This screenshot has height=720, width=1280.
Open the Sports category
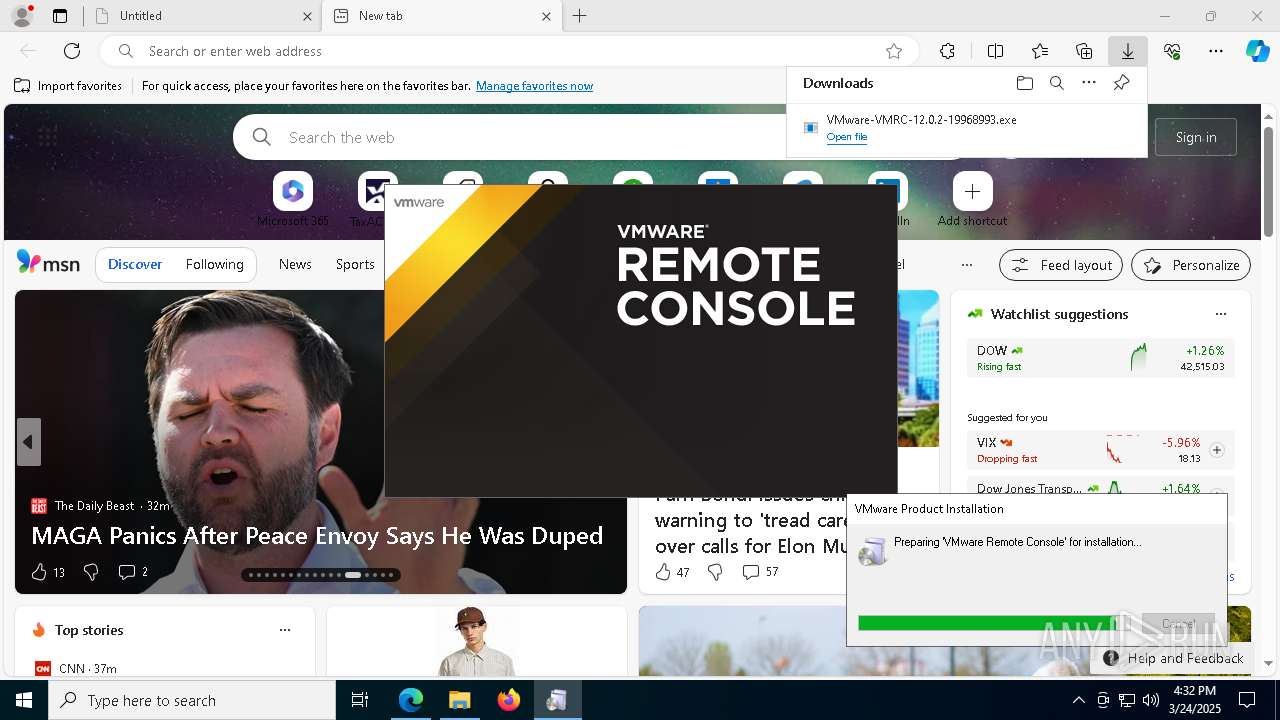pos(355,265)
